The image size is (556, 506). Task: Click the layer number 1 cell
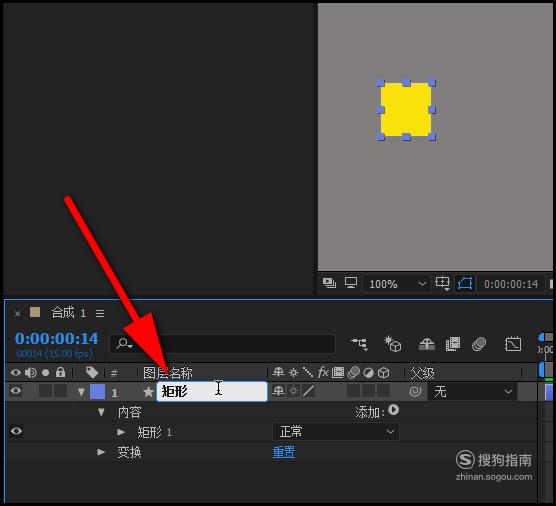pos(114,393)
